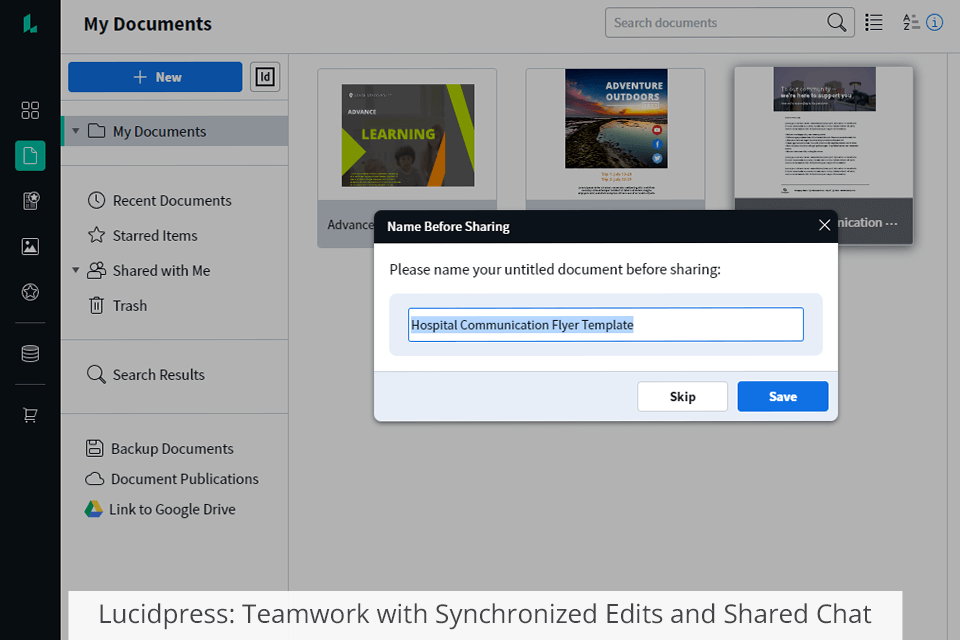The height and width of the screenshot is (640, 960).
Task: Click the search magnifier icon
Action: (x=836, y=23)
